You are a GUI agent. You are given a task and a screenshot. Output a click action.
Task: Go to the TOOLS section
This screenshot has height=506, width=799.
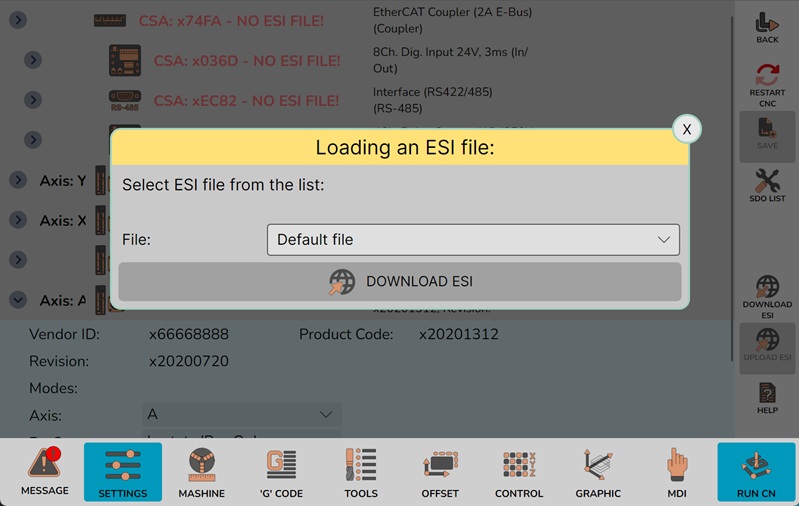(x=360, y=472)
